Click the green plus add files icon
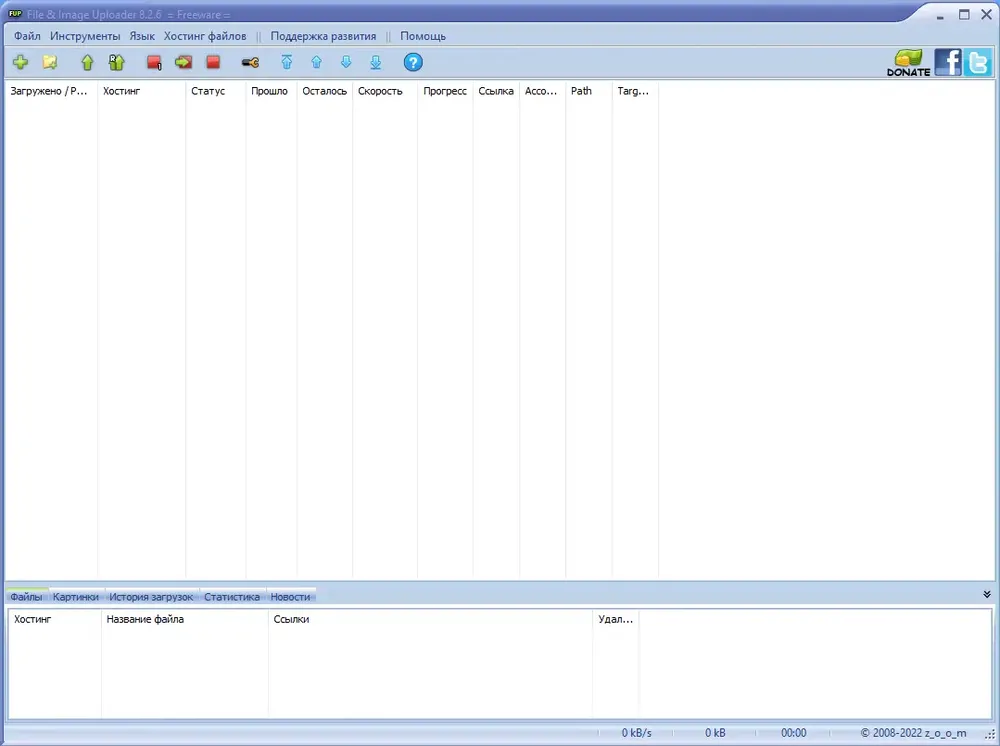 tap(20, 62)
